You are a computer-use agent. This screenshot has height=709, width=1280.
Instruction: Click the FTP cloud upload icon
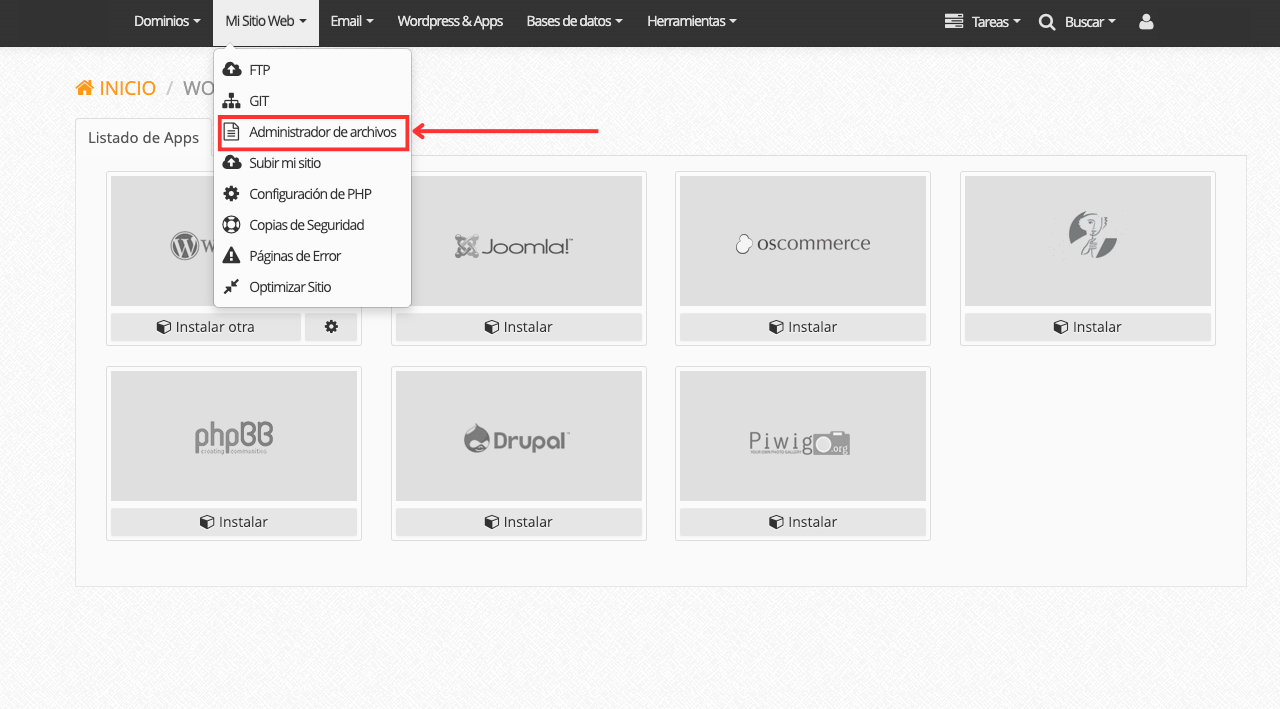231,70
